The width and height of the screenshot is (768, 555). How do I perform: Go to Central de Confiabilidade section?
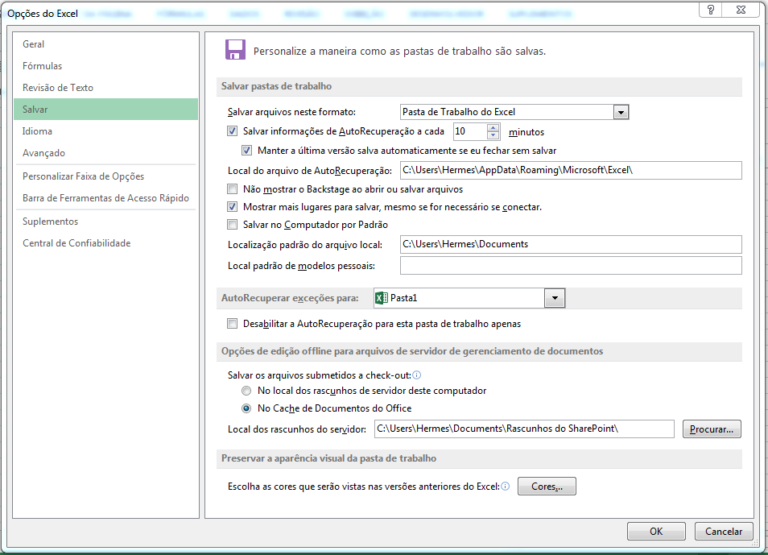click(77, 243)
